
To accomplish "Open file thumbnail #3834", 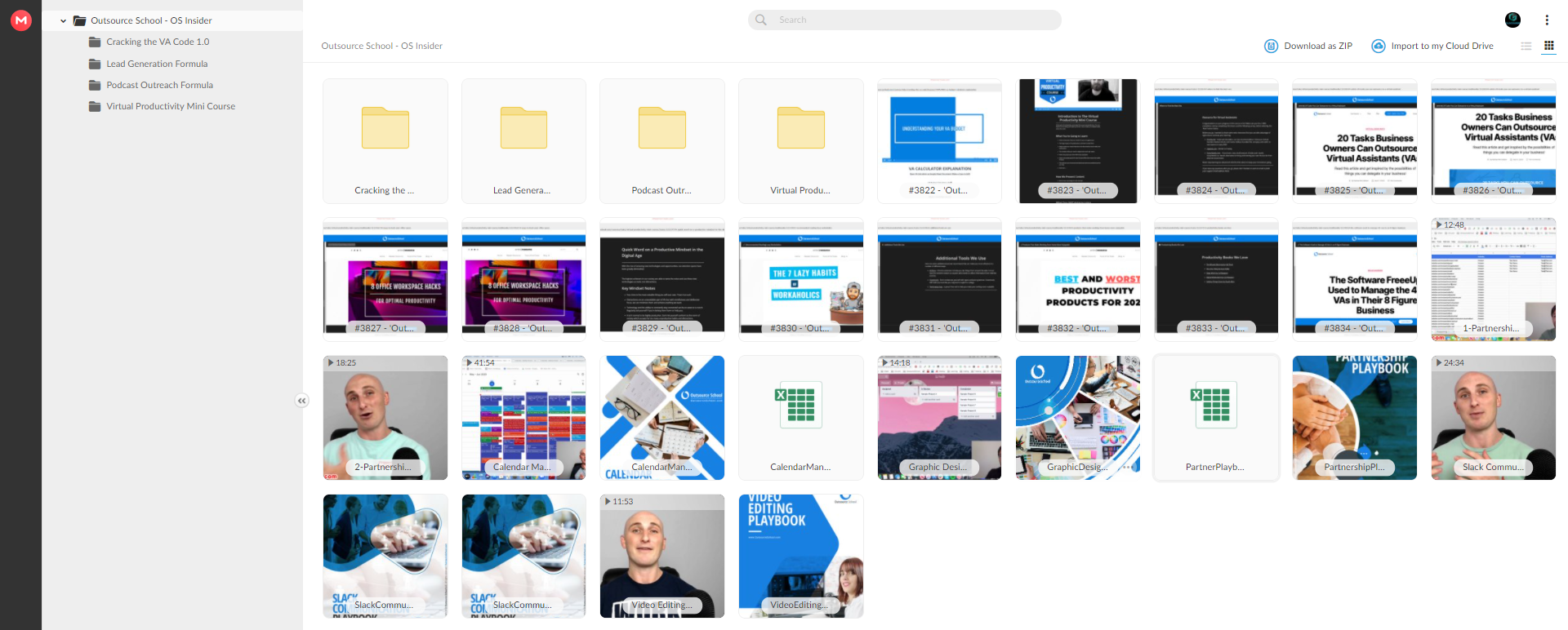I will click(x=1355, y=279).
